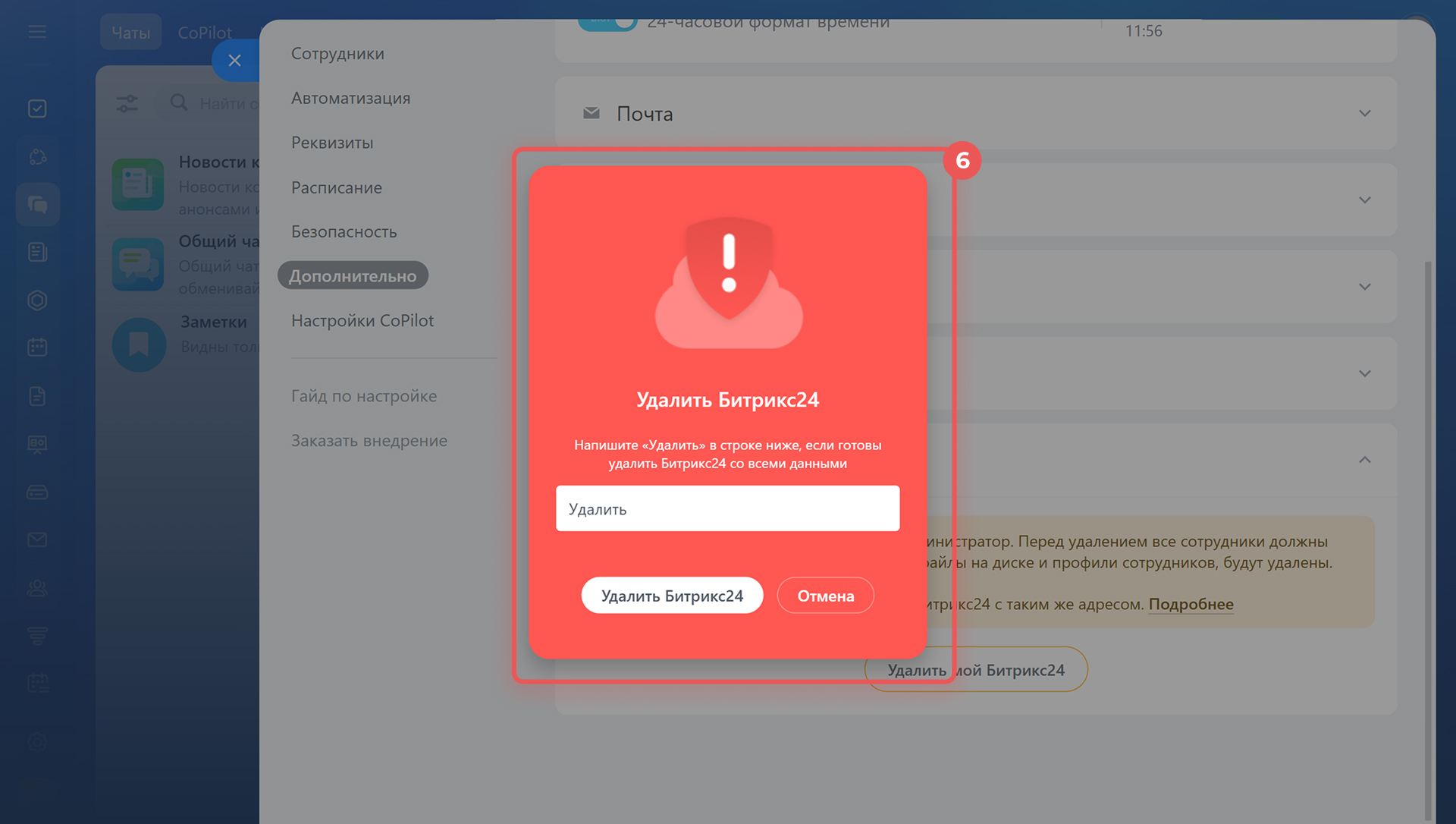Open the Drive disk icon in sidebar
The height and width of the screenshot is (824, 1456).
37,492
